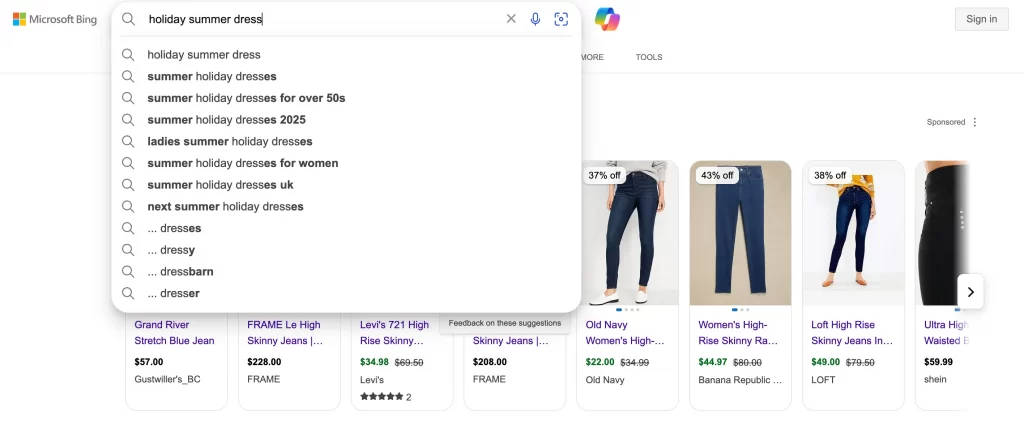
Task: Click the $57.00 price
Action: pos(149,362)
